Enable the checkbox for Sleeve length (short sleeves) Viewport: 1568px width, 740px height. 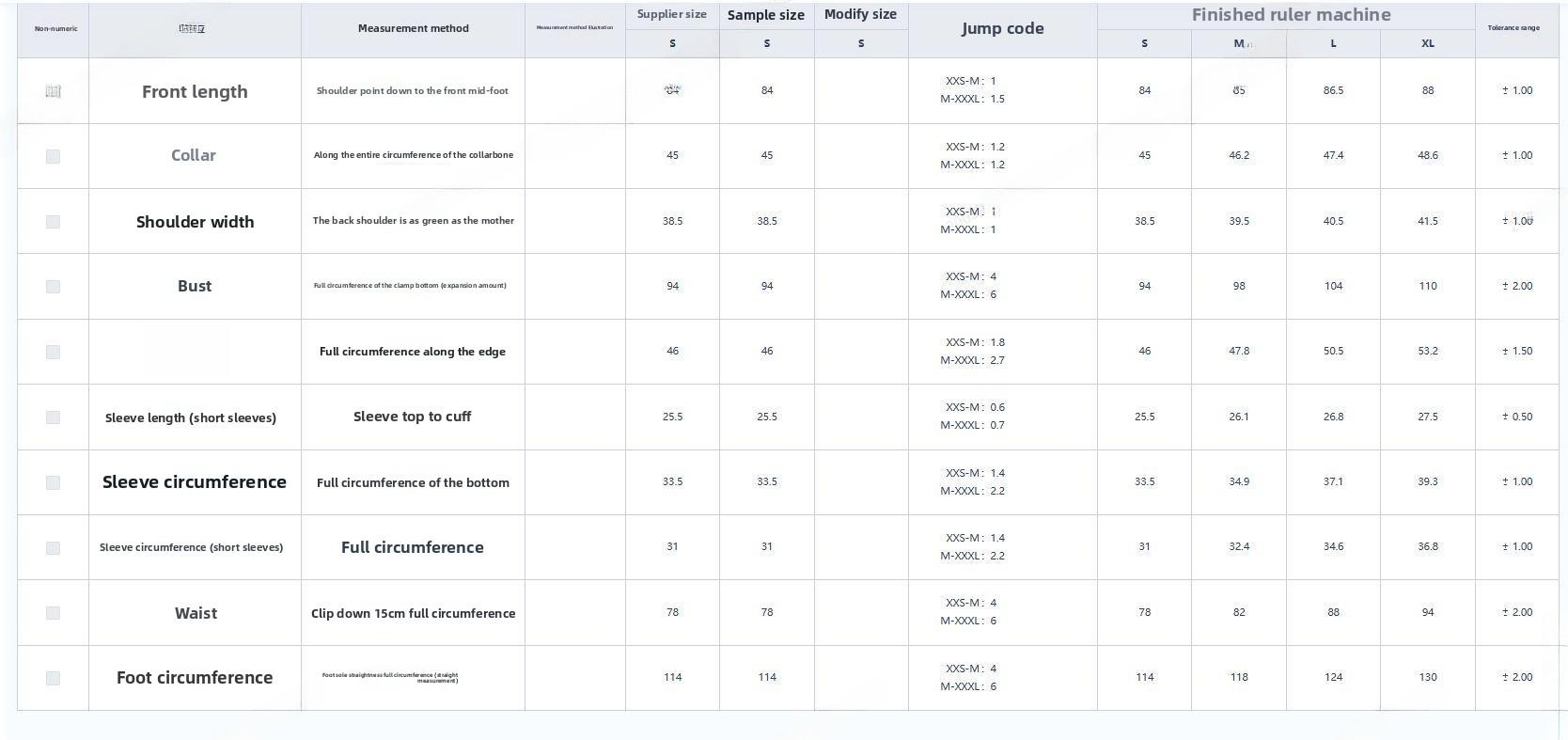[x=53, y=417]
